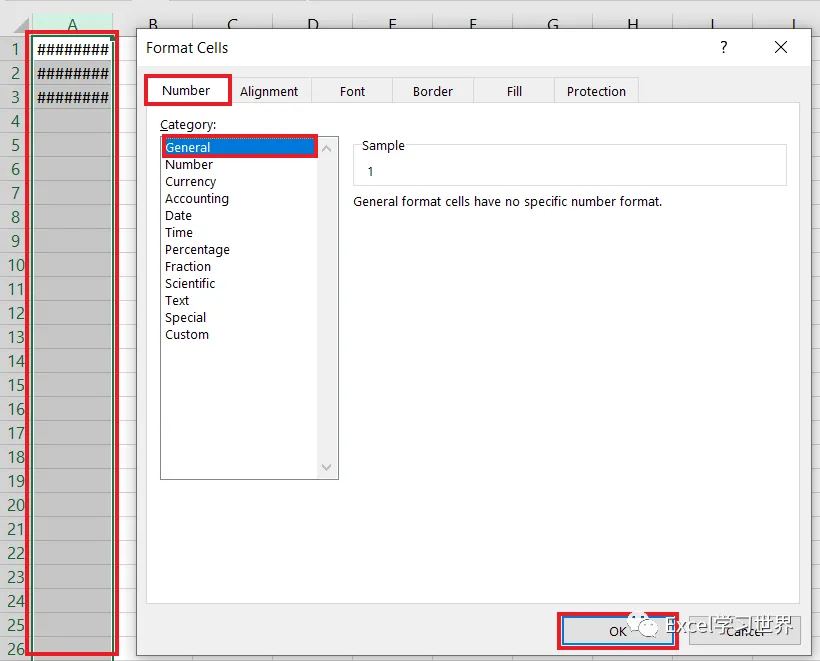
Task: Select Special category
Action: click(240, 317)
